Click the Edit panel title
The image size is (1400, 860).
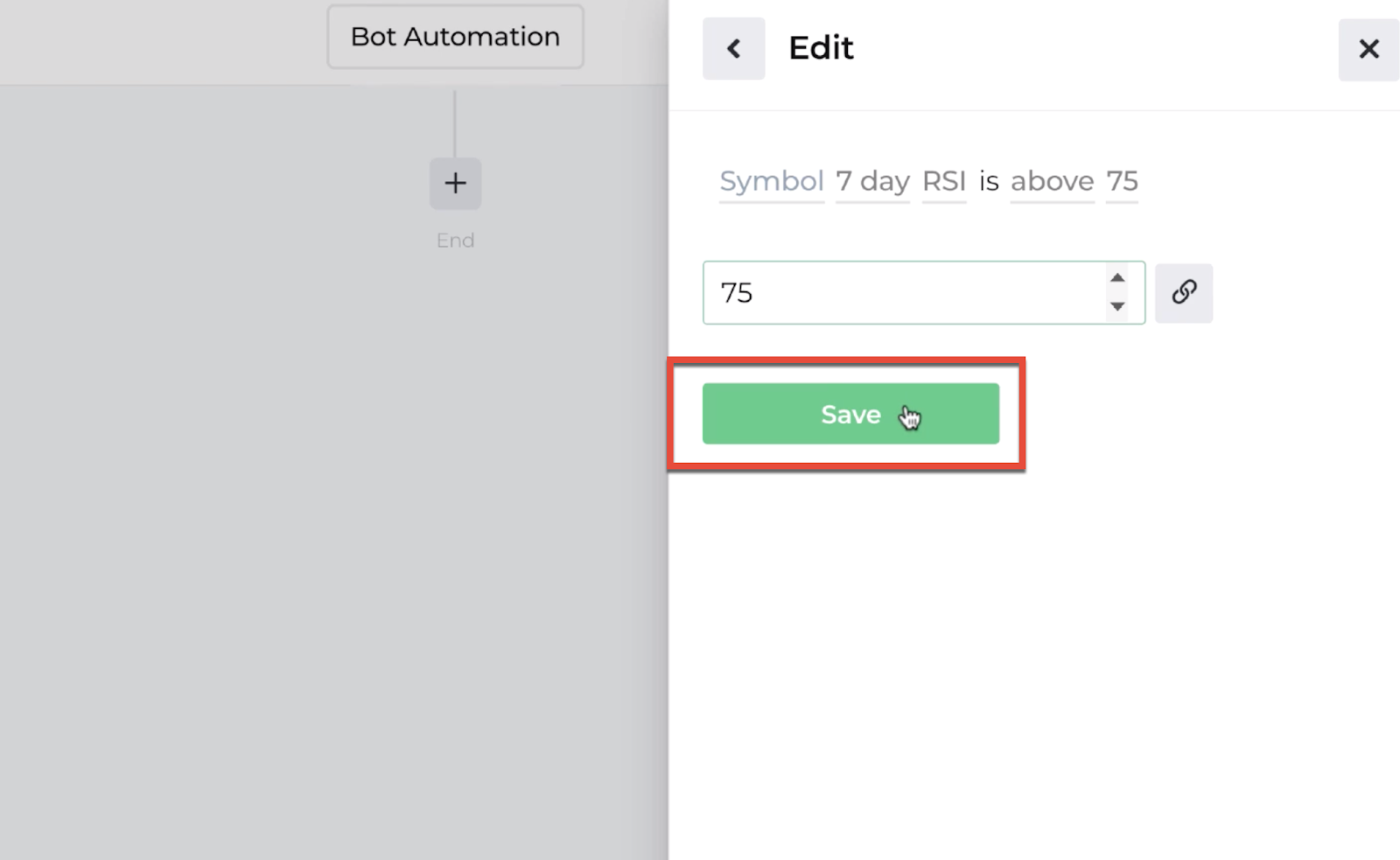coord(821,48)
